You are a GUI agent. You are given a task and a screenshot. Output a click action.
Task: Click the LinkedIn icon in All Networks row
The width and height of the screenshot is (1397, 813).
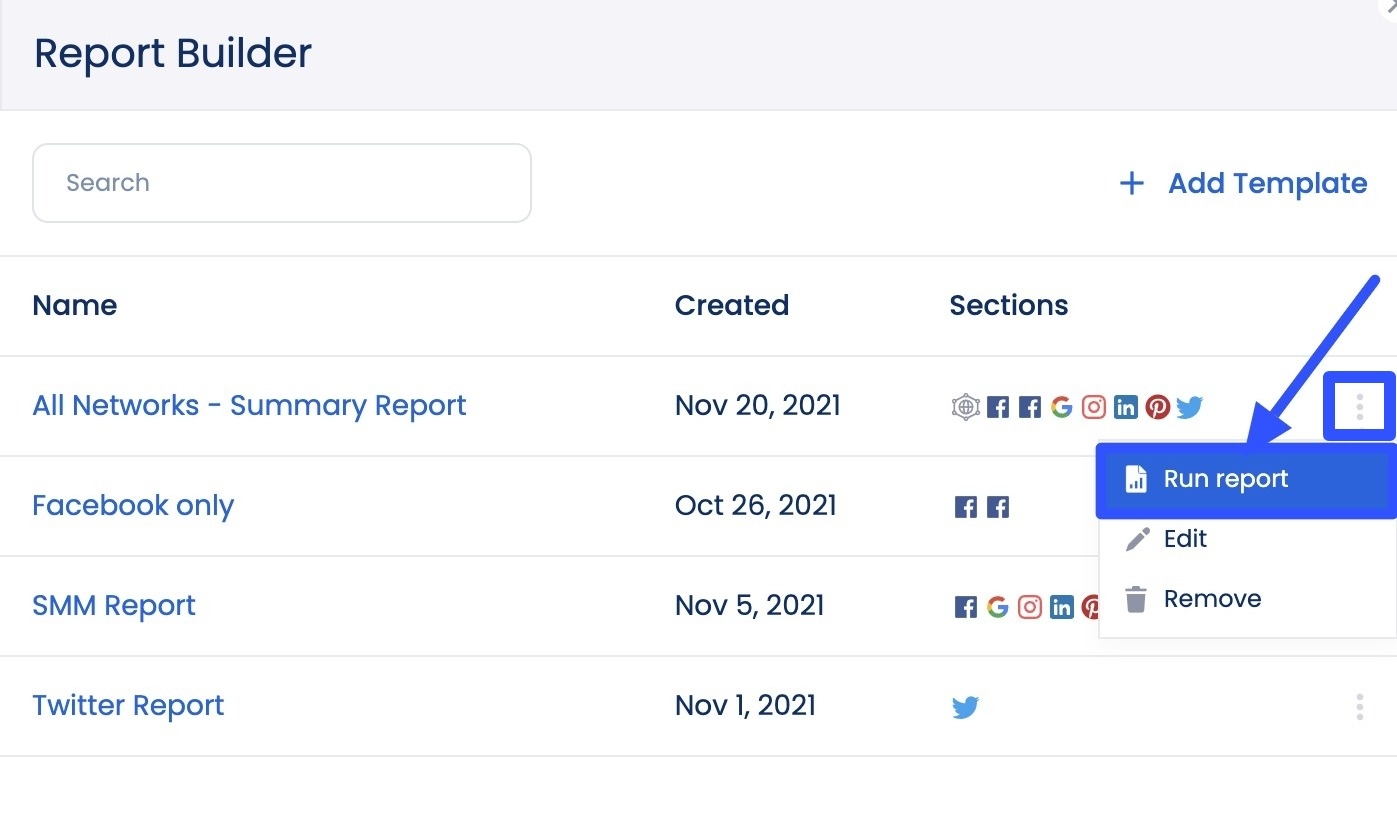[x=1125, y=406]
